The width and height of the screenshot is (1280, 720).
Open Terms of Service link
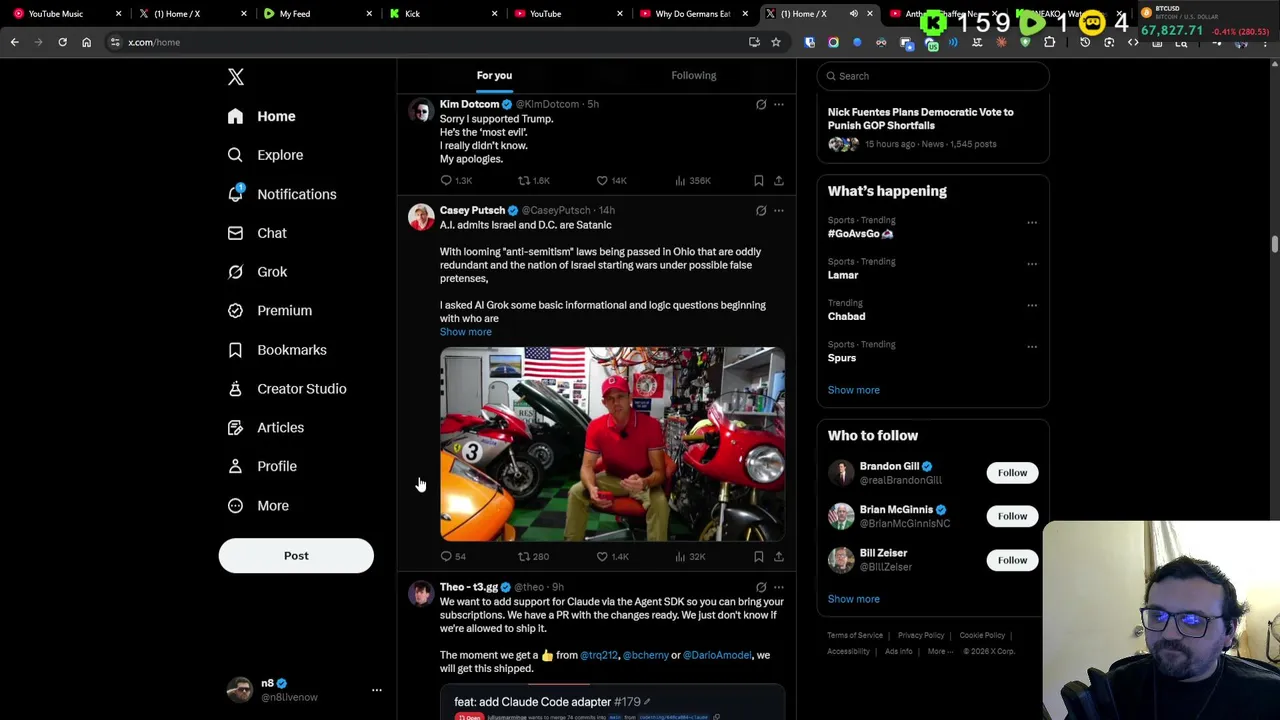coord(855,636)
